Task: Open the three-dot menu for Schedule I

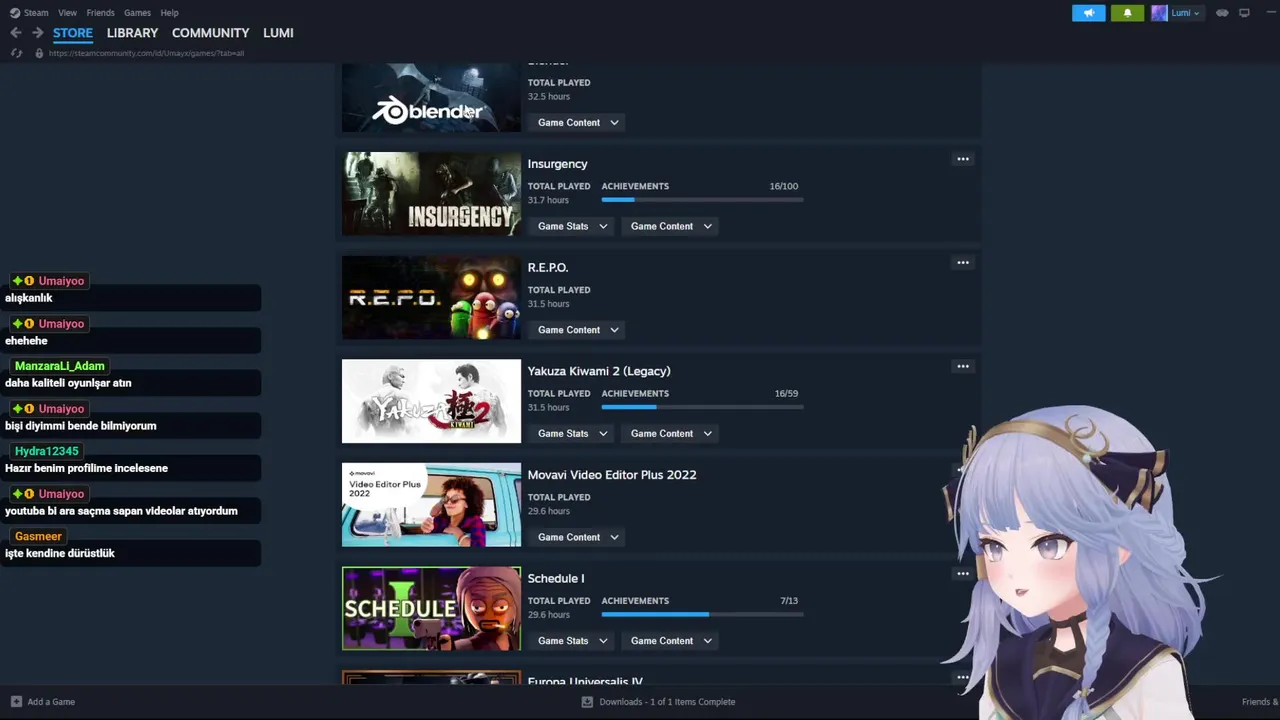Action: coord(963,574)
